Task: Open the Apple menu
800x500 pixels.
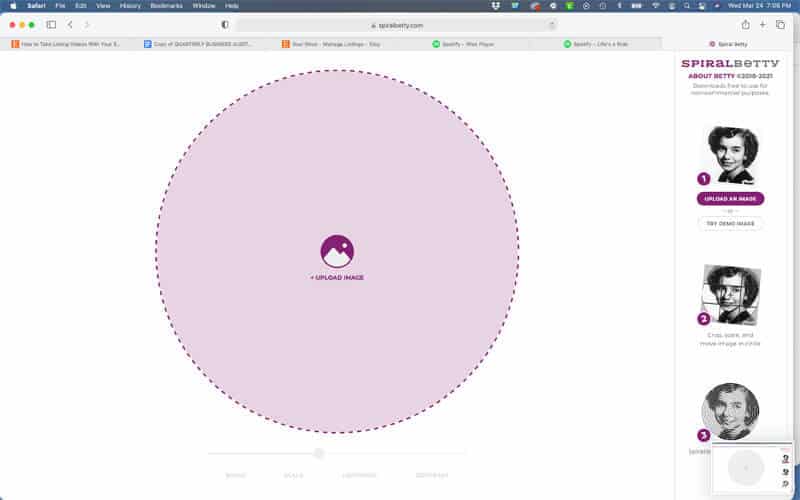Action: [13, 6]
